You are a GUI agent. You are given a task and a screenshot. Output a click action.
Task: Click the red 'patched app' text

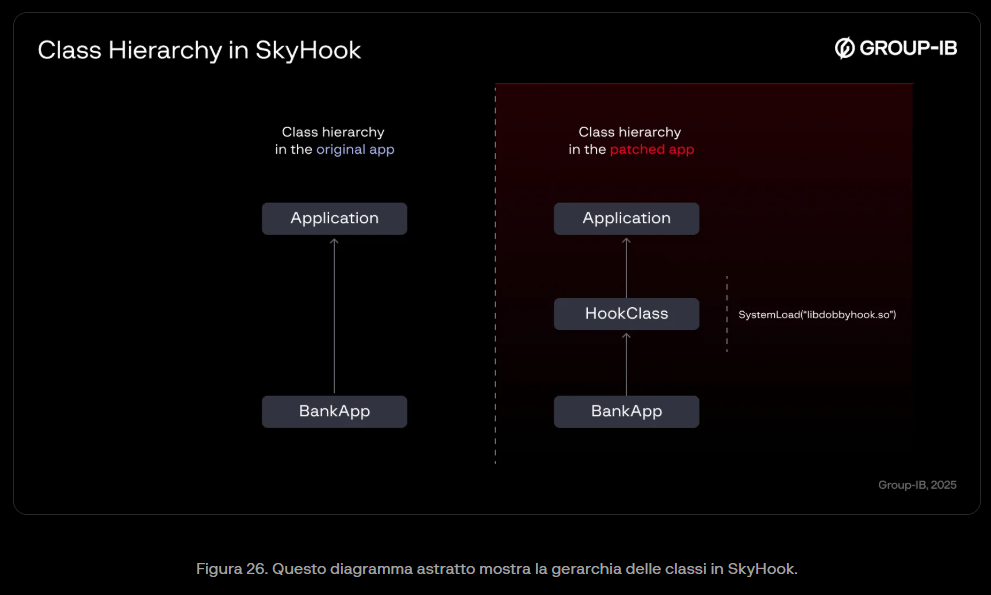[651, 150]
